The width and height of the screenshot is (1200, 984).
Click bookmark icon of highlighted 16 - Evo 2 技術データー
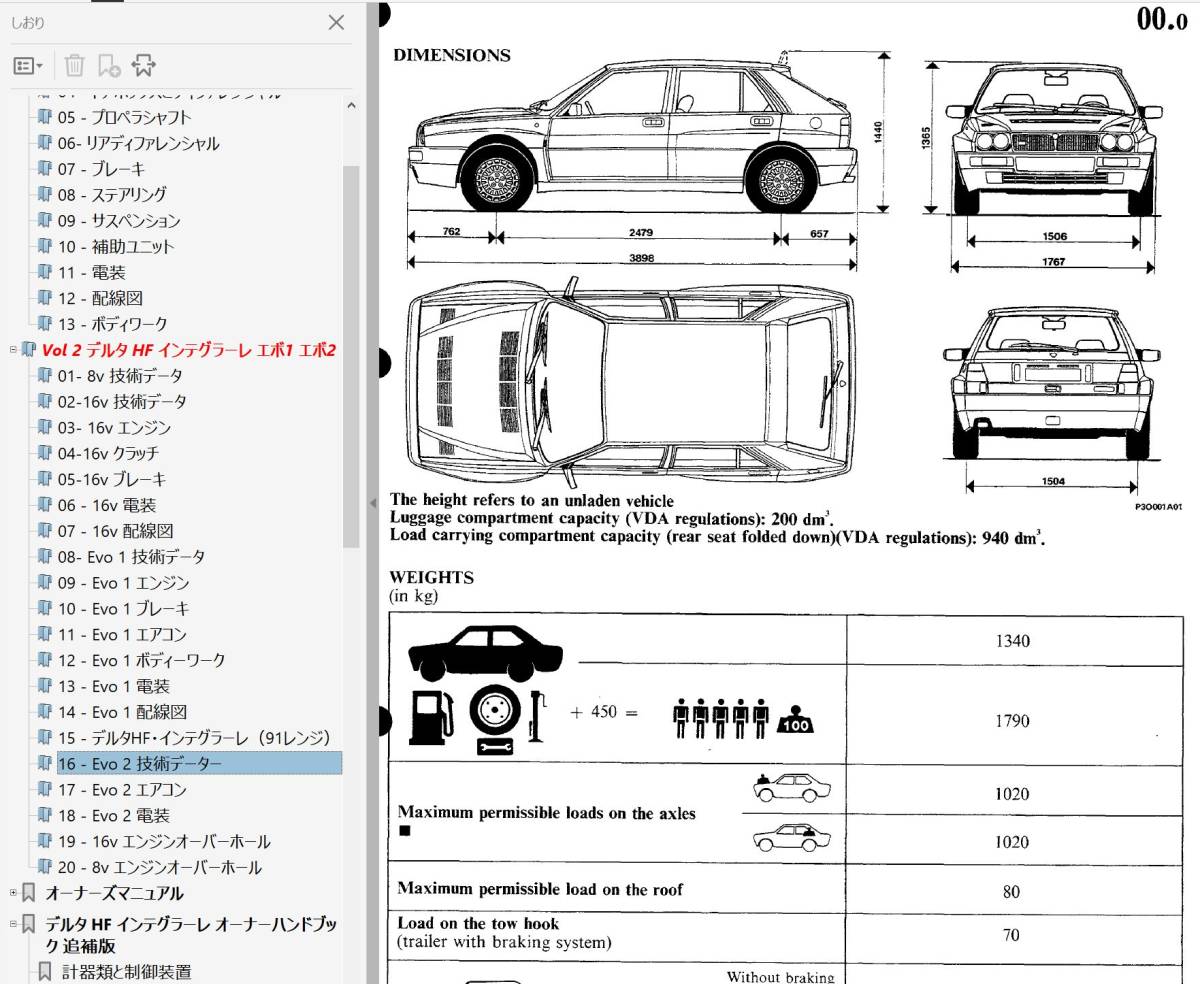[44, 764]
